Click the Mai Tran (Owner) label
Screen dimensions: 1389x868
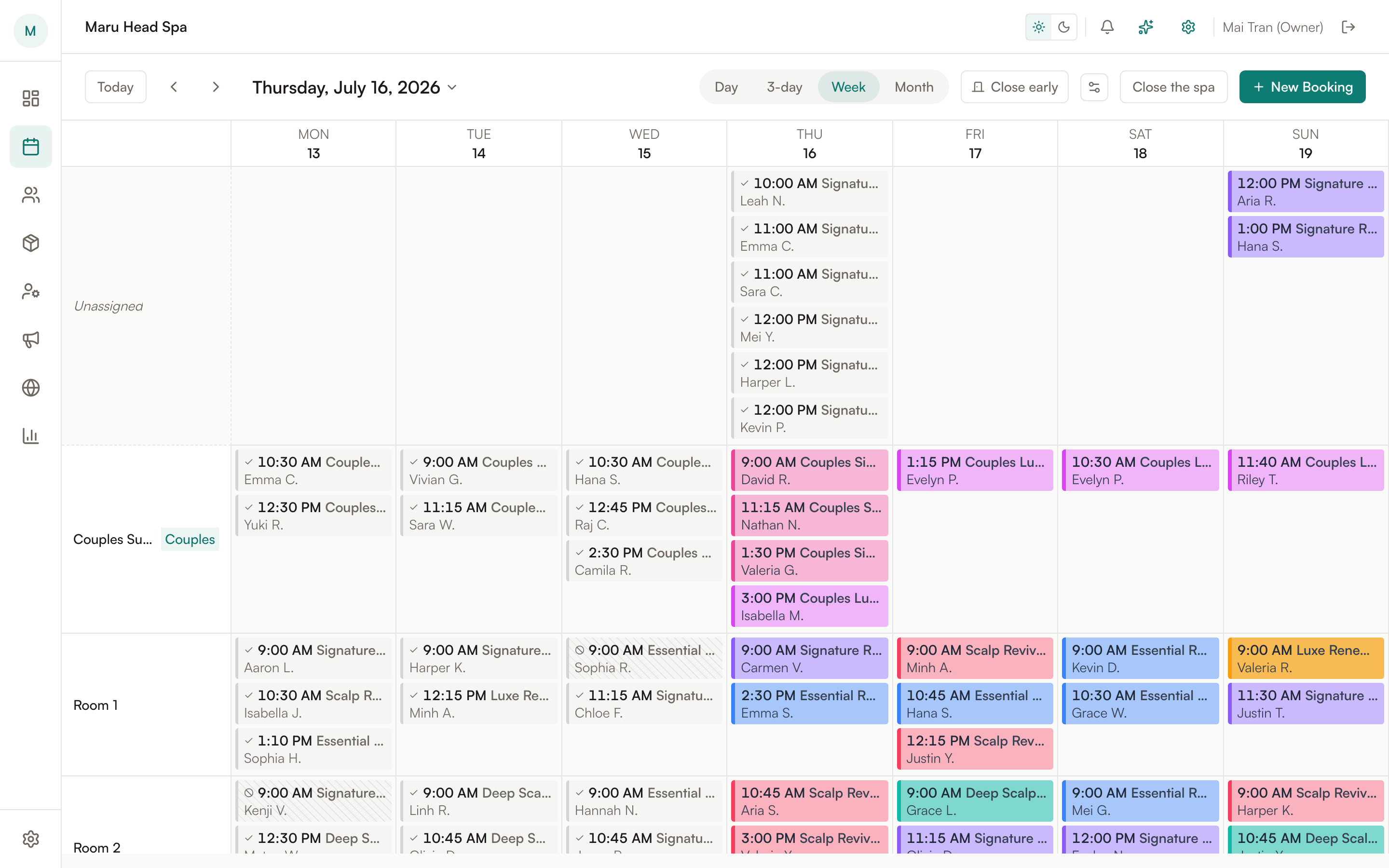(x=1272, y=27)
